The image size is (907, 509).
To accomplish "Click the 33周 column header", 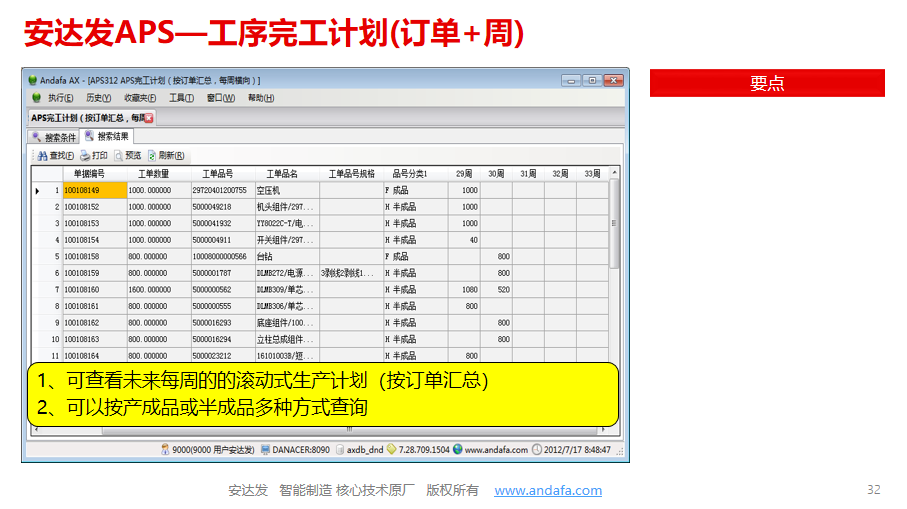I will click(592, 174).
